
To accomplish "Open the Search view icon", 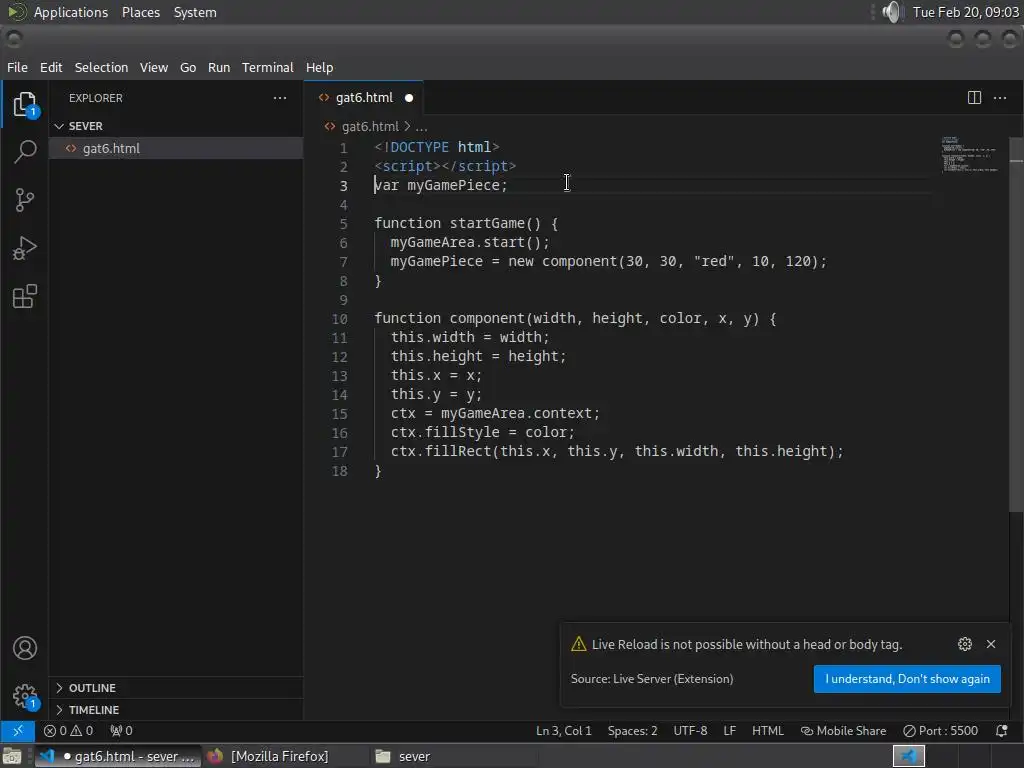I will click(25, 152).
